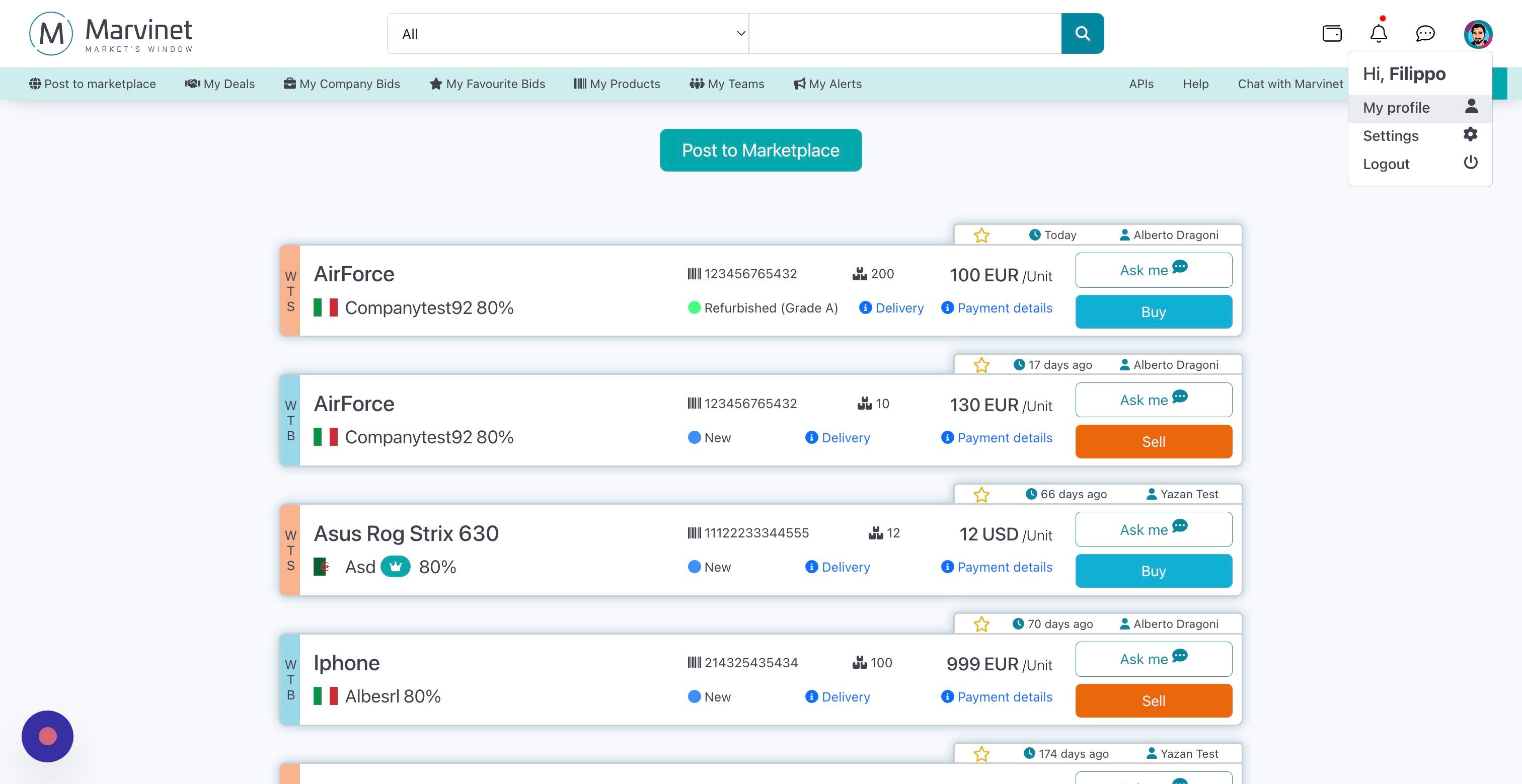1522x784 pixels.
Task: Star the Asus Rog Strix 630 bid
Action: pyautogui.click(x=981, y=495)
